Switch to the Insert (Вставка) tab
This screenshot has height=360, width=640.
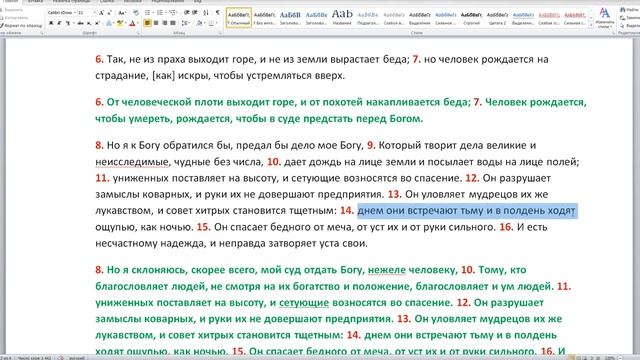click(x=35, y=1)
